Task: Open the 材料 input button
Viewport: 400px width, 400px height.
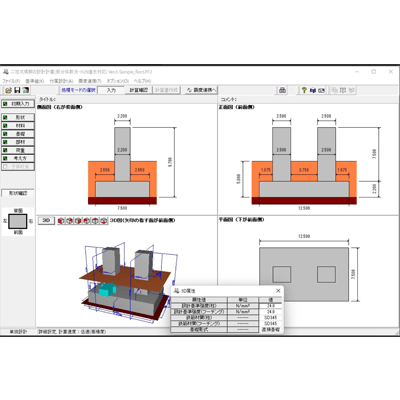Action: point(18,126)
